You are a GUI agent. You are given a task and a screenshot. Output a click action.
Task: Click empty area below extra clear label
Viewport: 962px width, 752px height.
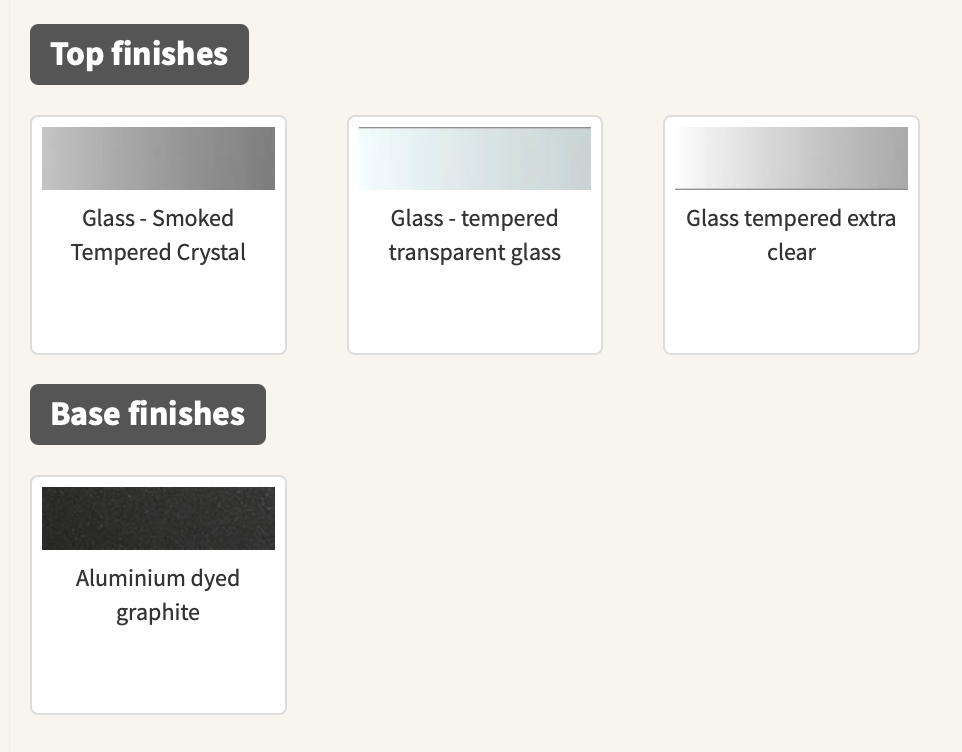pos(791,310)
